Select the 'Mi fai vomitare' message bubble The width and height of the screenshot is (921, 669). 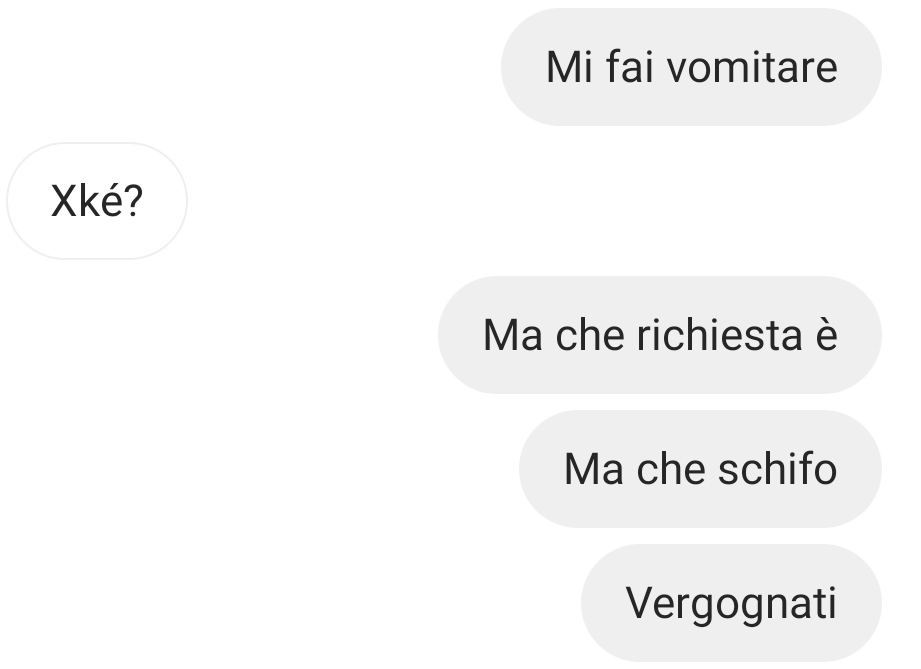tap(691, 67)
